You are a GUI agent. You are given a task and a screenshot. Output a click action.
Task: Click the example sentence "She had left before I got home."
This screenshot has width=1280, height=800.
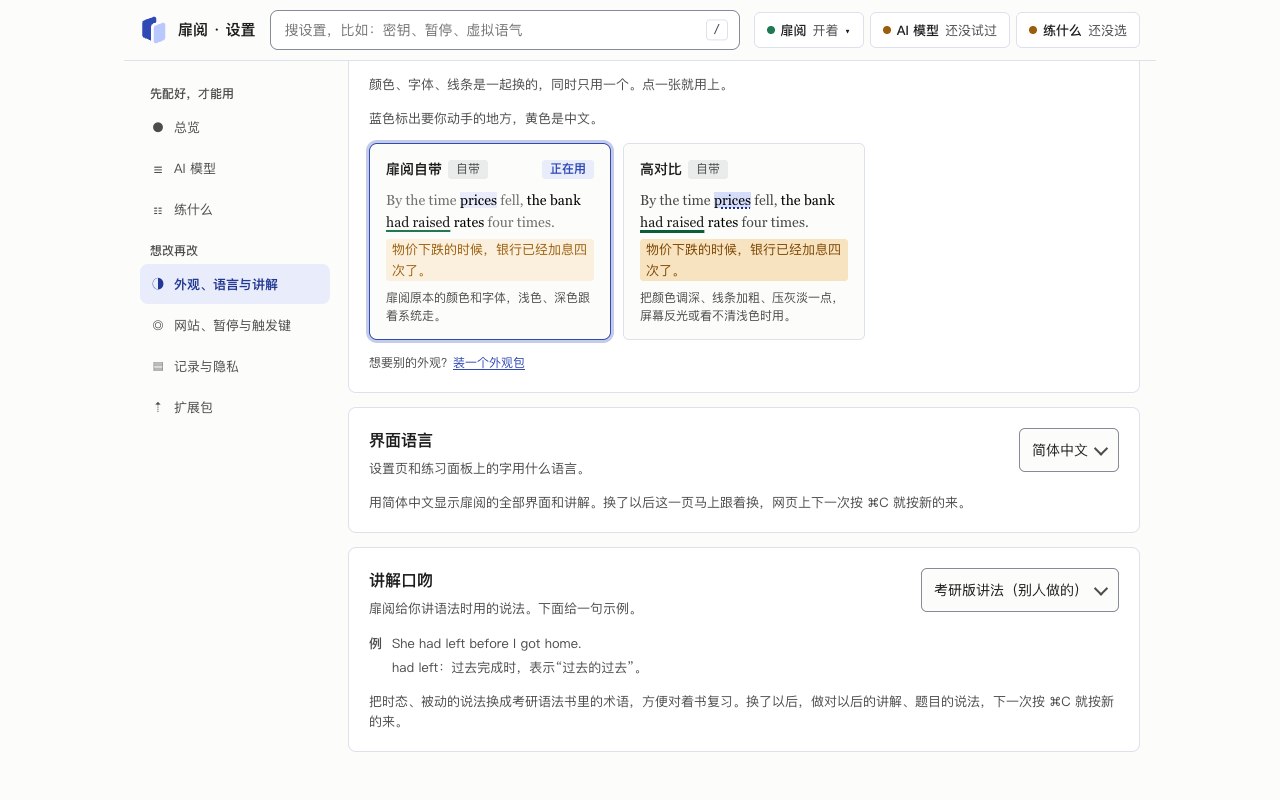pos(486,643)
